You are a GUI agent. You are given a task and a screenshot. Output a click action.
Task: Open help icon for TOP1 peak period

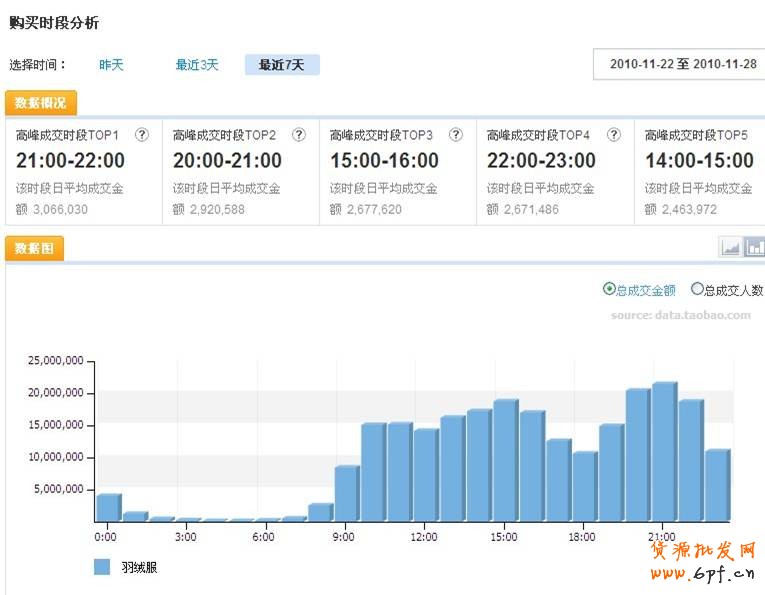pos(141,135)
